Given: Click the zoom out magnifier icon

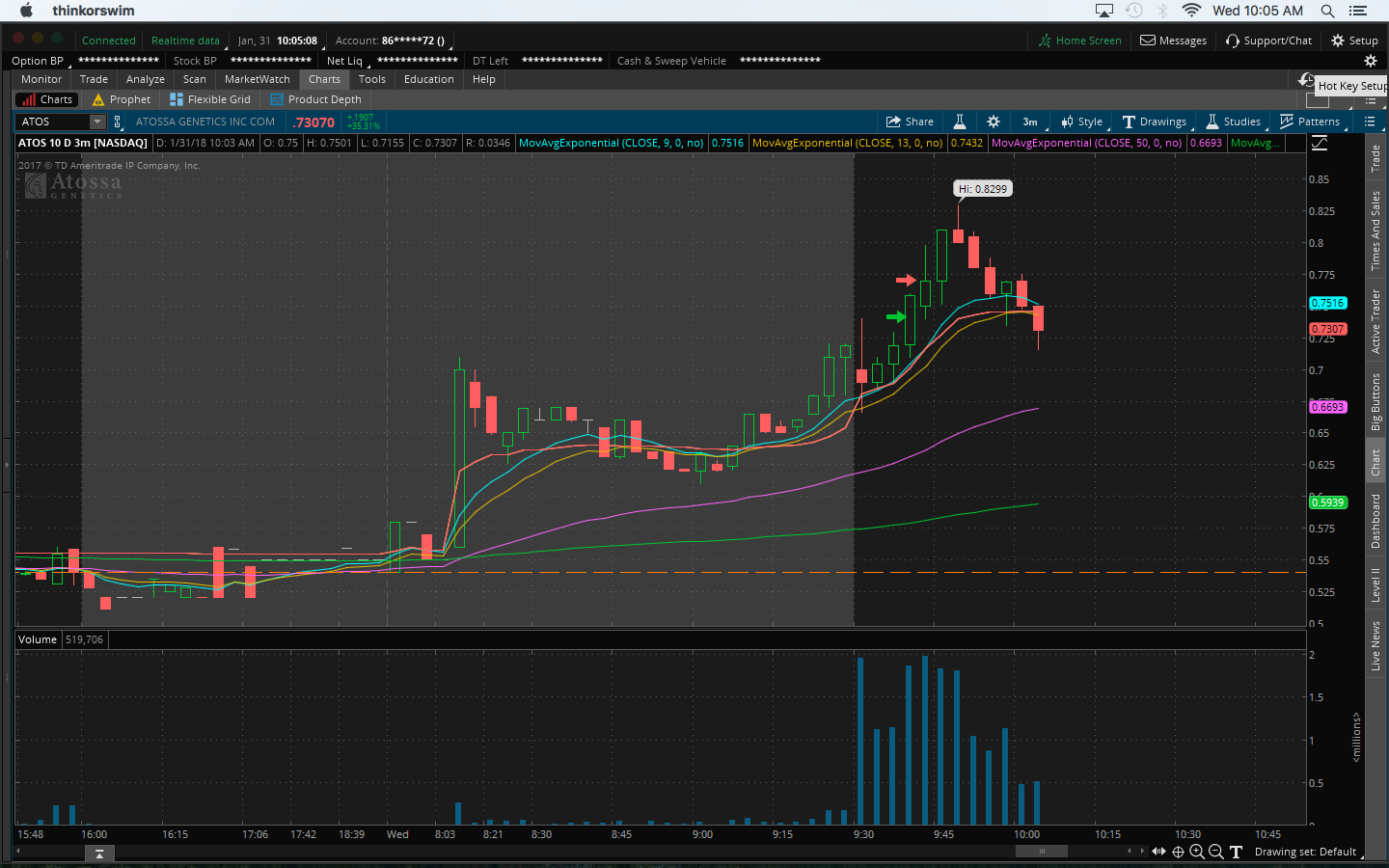Looking at the screenshot, I should point(1216,852).
